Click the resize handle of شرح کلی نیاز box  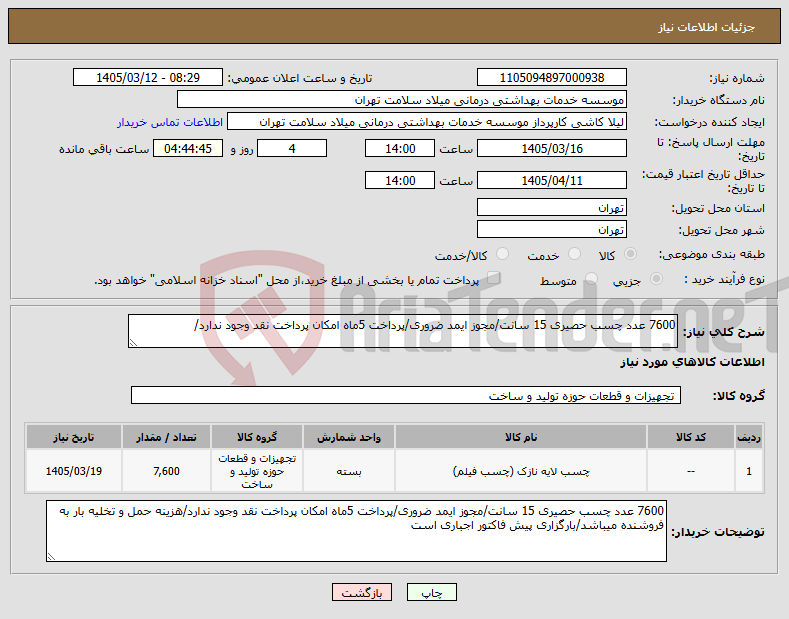pos(133,343)
